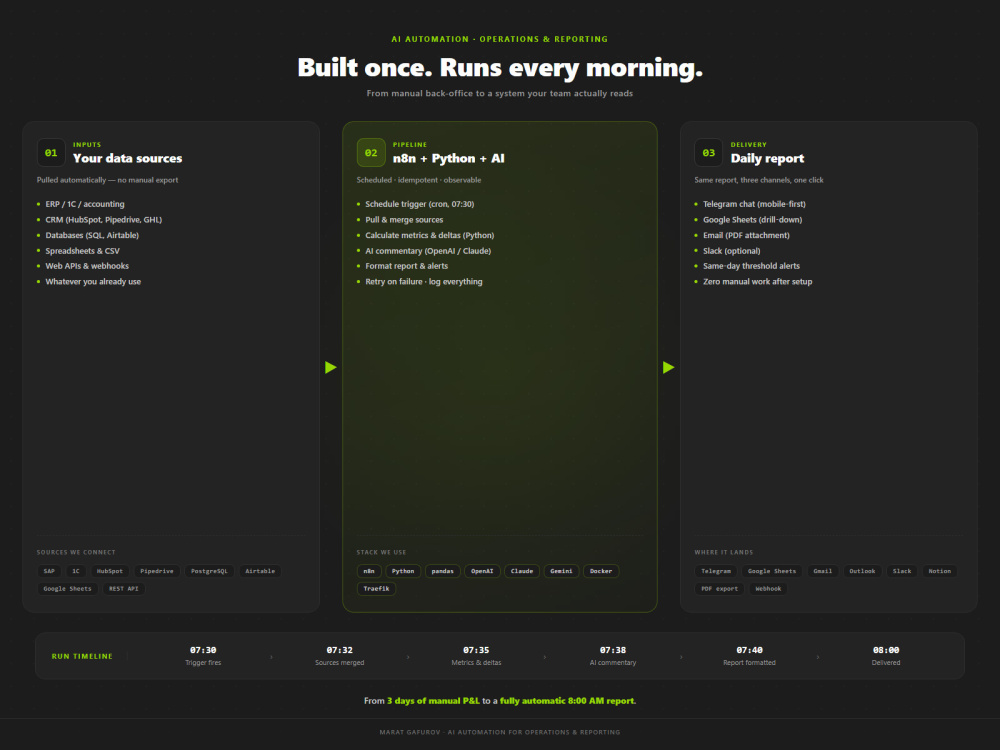Select the Python stack chip
The image size is (1000, 750).
click(403, 571)
